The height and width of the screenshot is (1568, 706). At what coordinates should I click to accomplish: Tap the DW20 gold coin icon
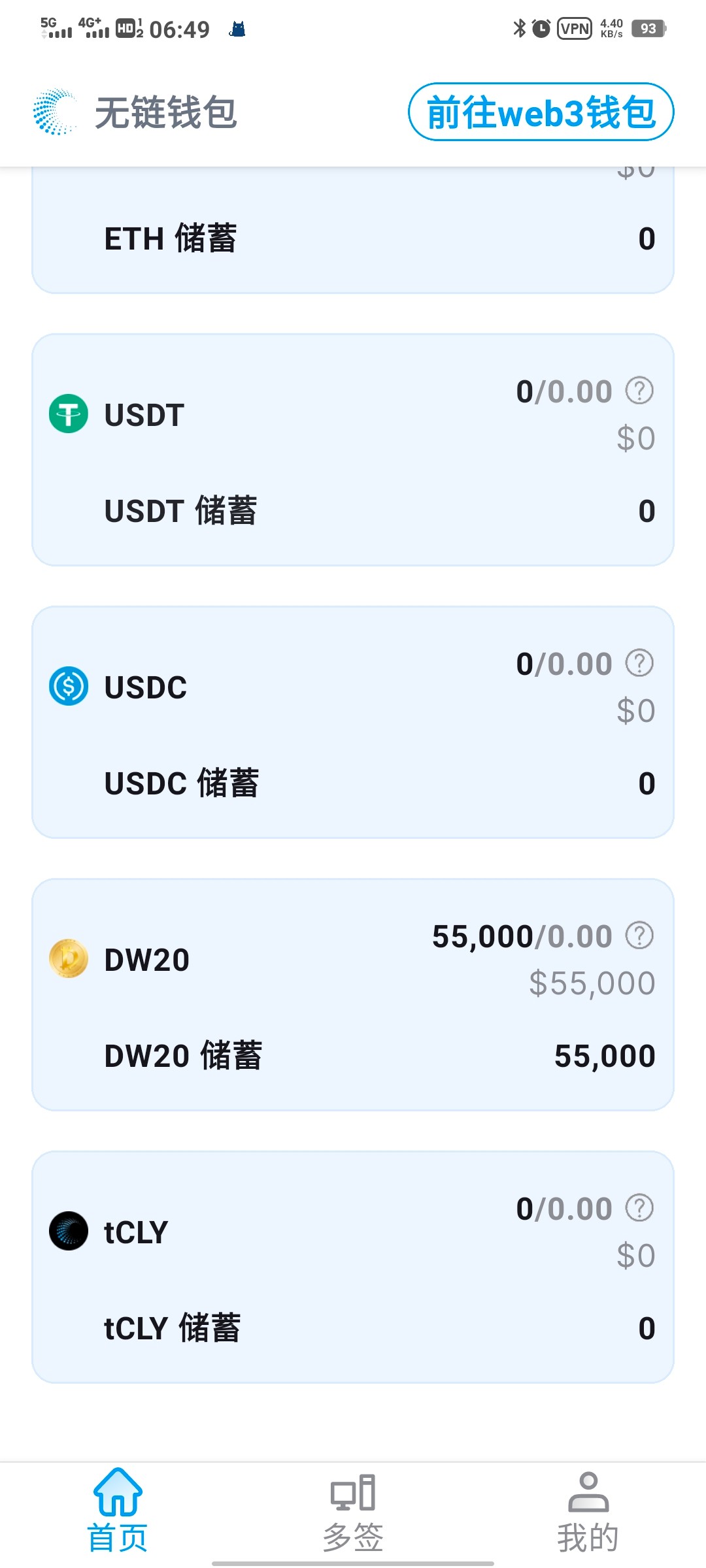click(69, 958)
